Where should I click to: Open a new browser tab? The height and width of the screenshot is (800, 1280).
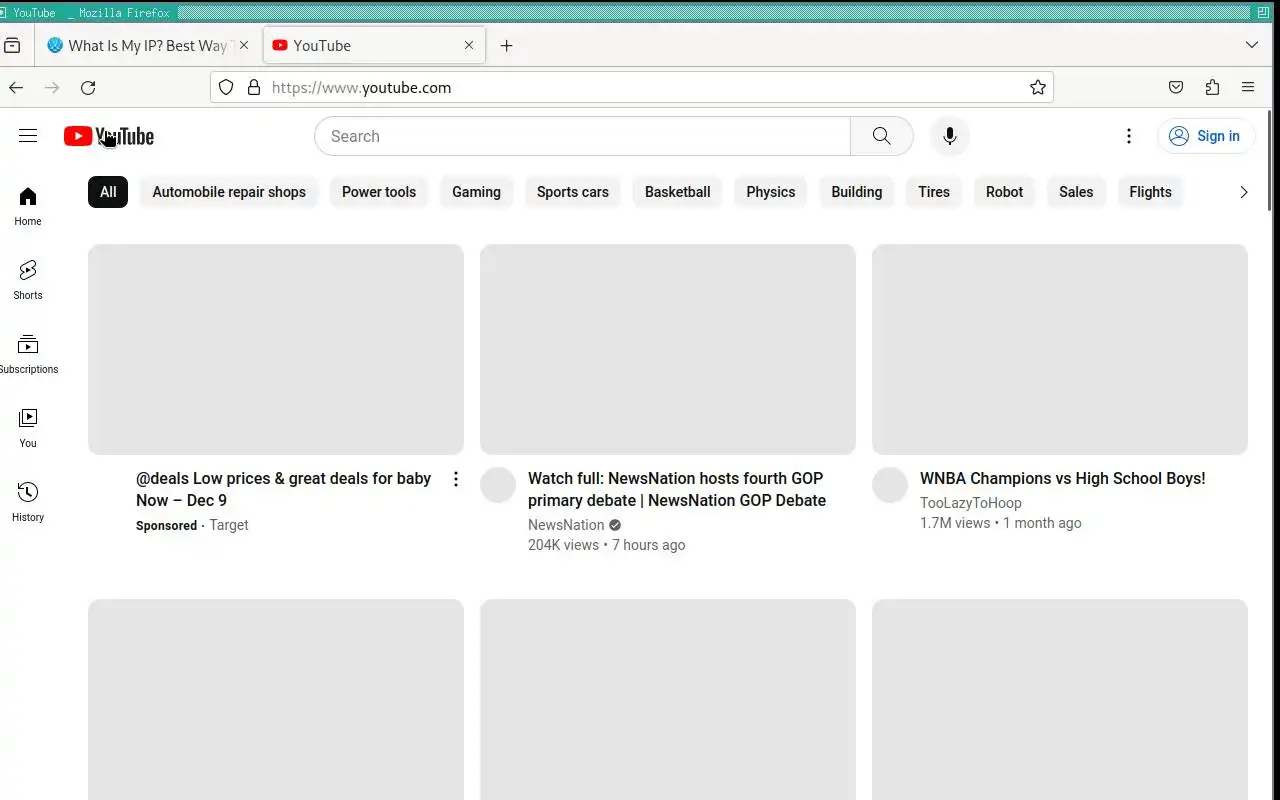point(507,46)
